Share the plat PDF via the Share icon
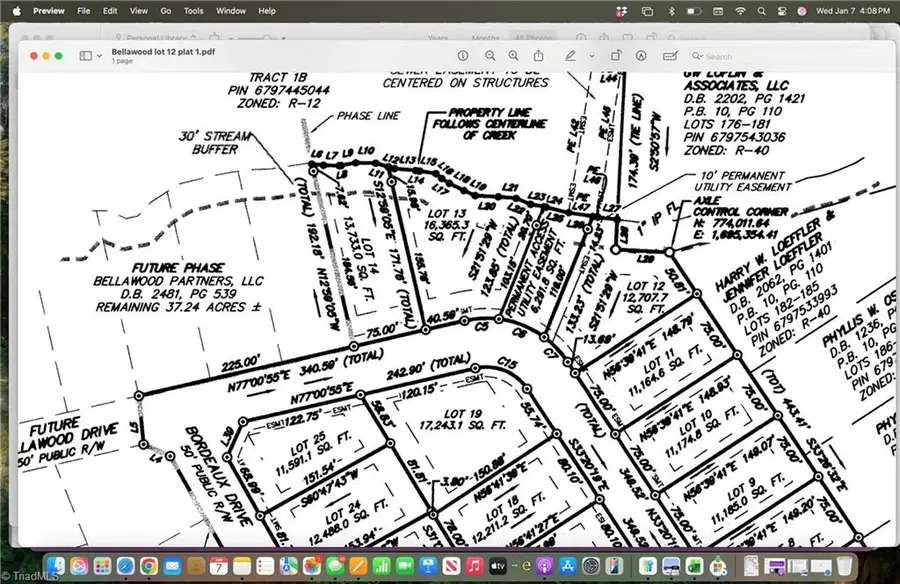The width and height of the screenshot is (900, 584). (x=539, y=55)
